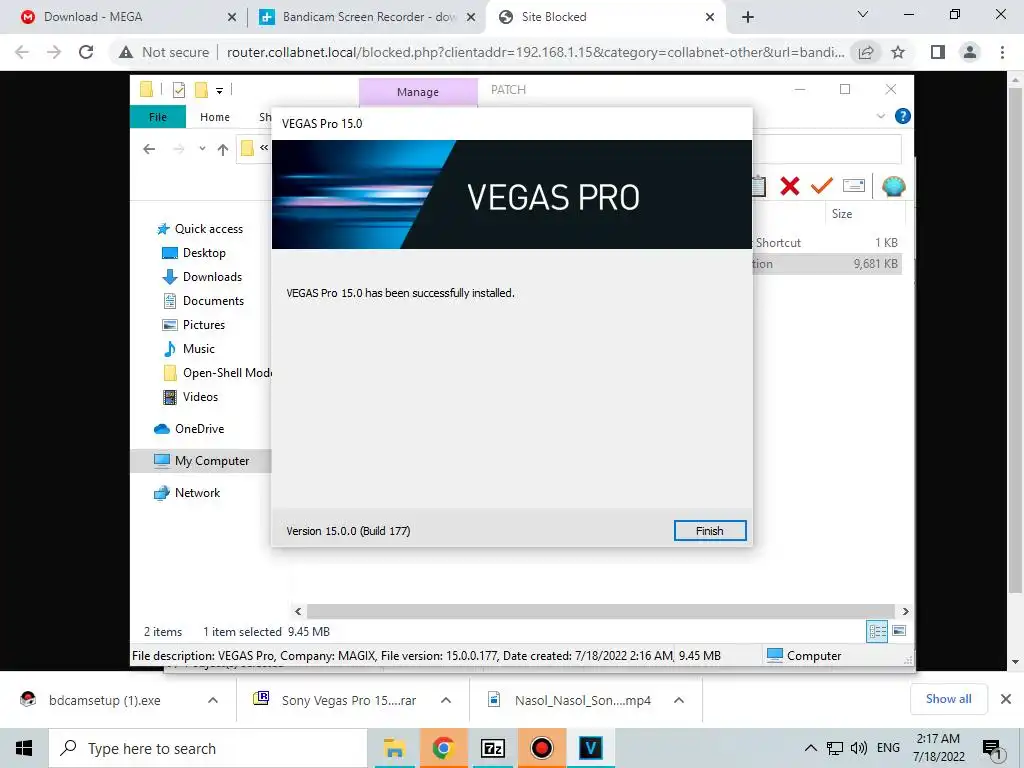Open Explorer help question mark
Viewport: 1024px width, 768px height.
point(903,116)
